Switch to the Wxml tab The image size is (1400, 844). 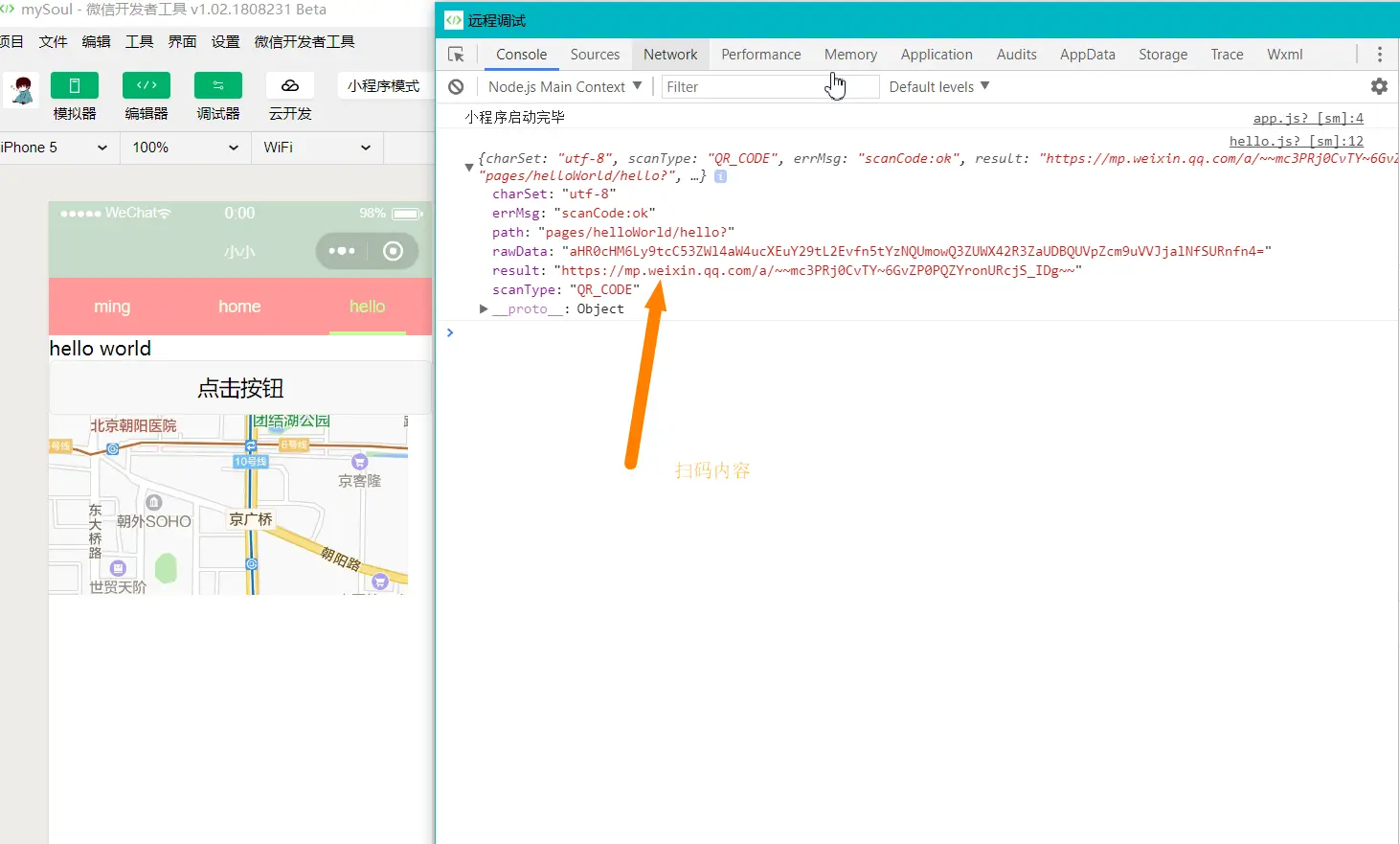tap(1284, 55)
